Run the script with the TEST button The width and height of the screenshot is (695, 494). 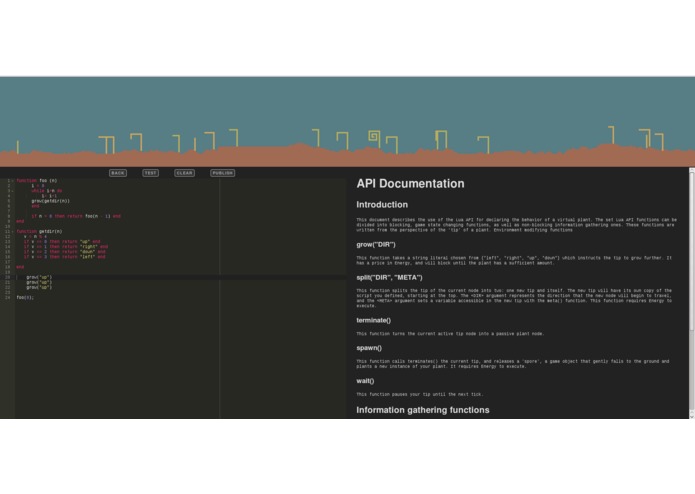click(151, 173)
